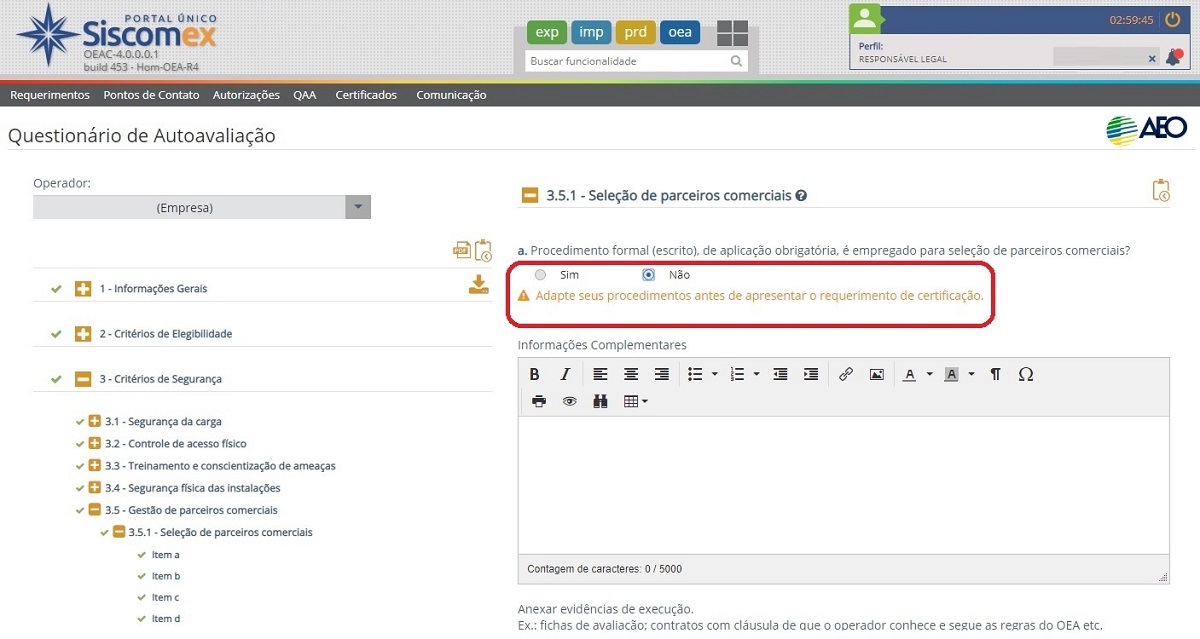The height and width of the screenshot is (639, 1200).
Task: Click the Italic formatting icon
Action: (x=565, y=374)
